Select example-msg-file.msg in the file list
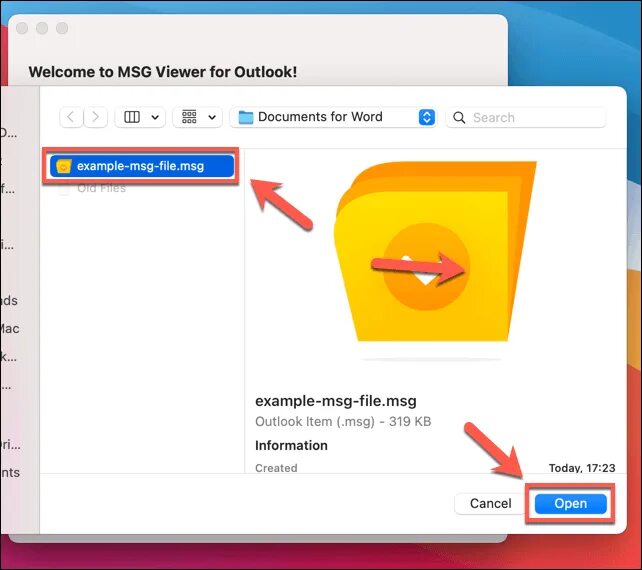The width and height of the screenshot is (642, 570). point(142,166)
